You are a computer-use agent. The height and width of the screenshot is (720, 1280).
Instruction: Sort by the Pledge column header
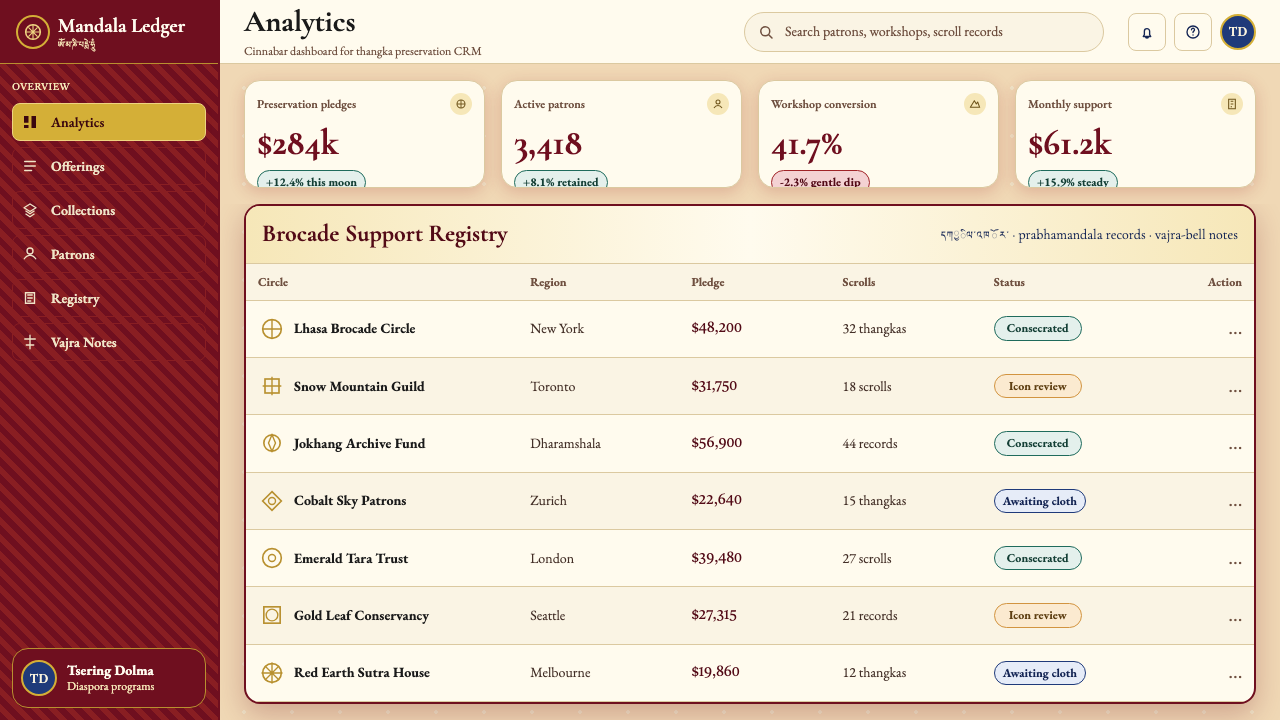point(708,282)
